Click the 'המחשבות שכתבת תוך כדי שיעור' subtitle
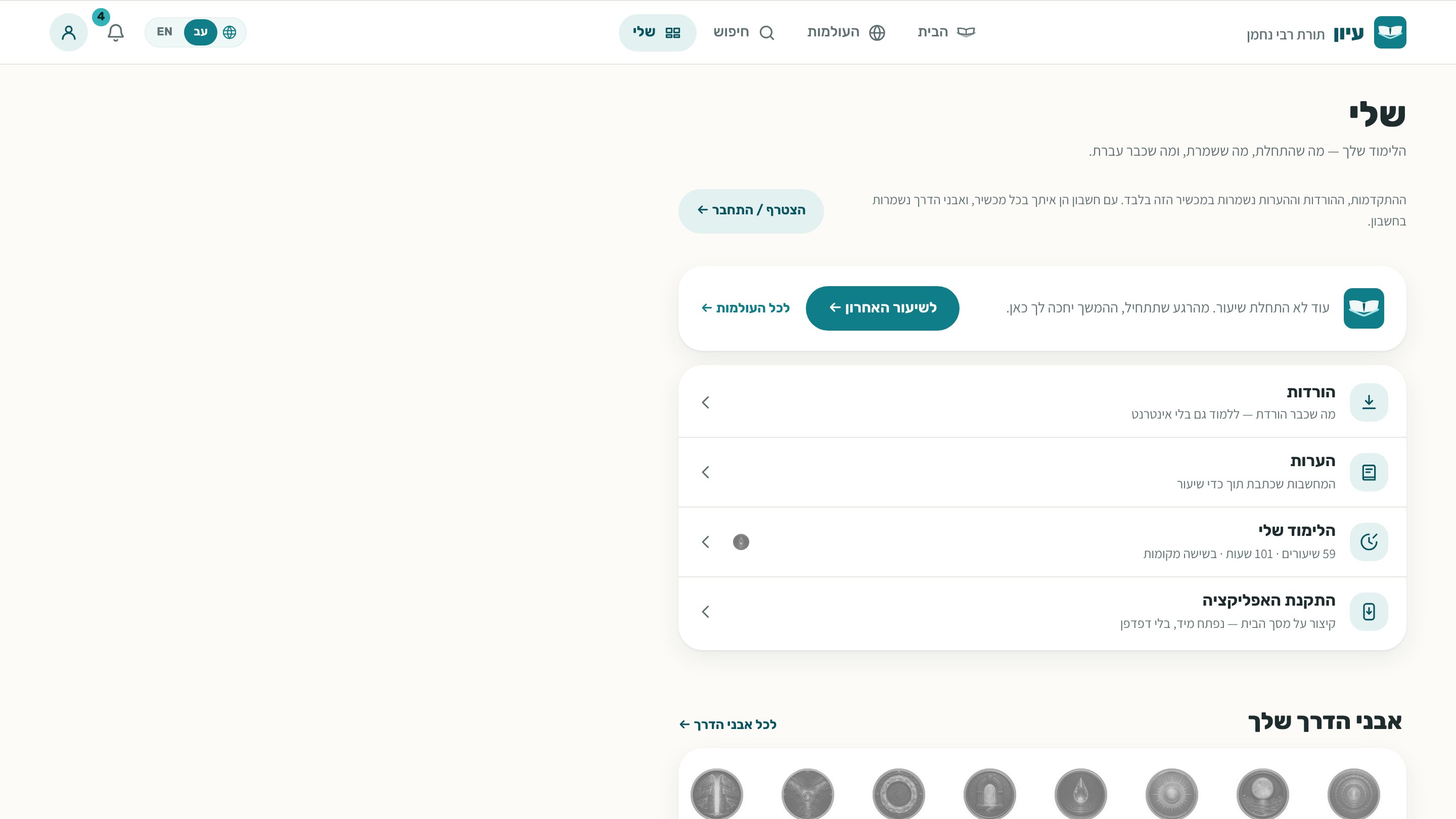 click(1256, 484)
